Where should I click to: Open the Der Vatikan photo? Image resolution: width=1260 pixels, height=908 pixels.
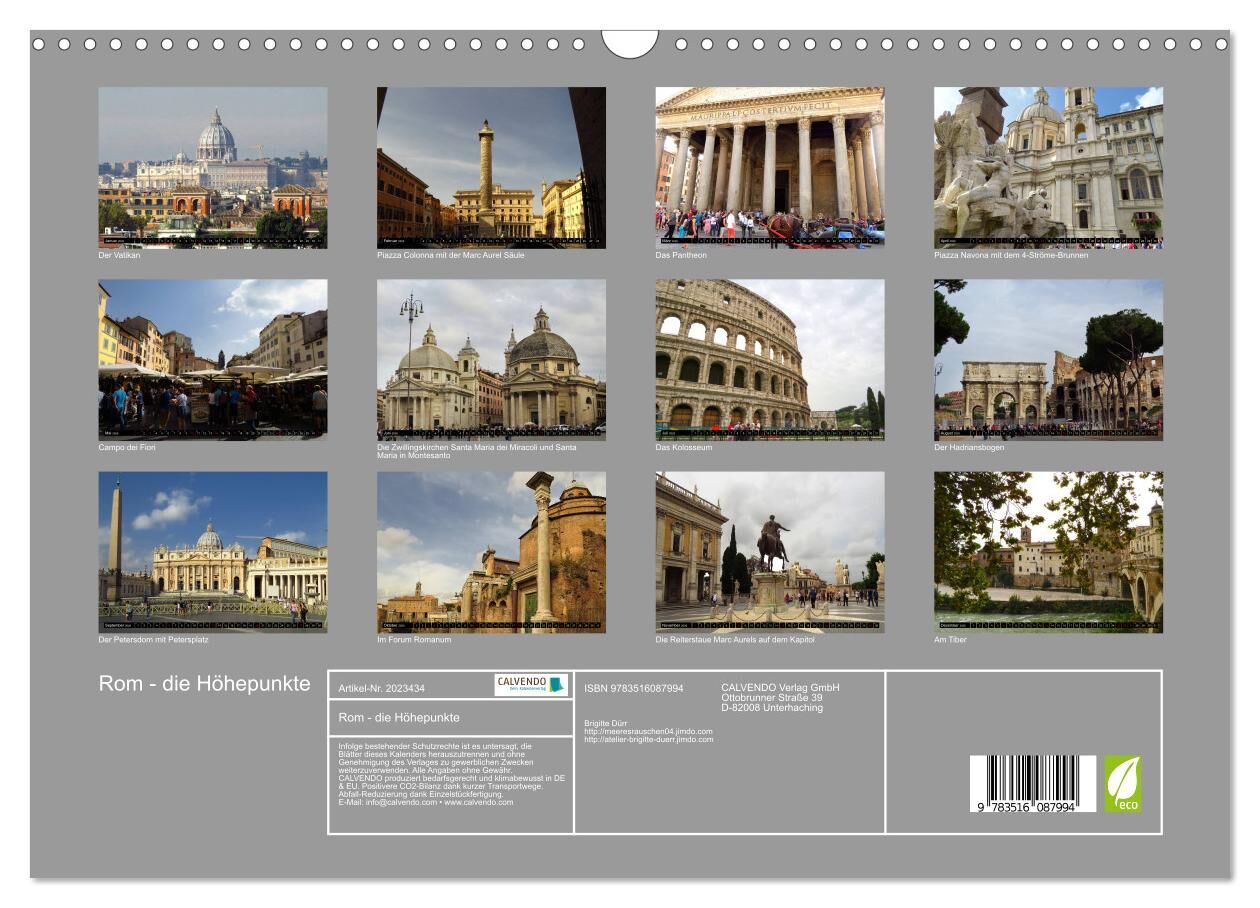click(x=212, y=167)
